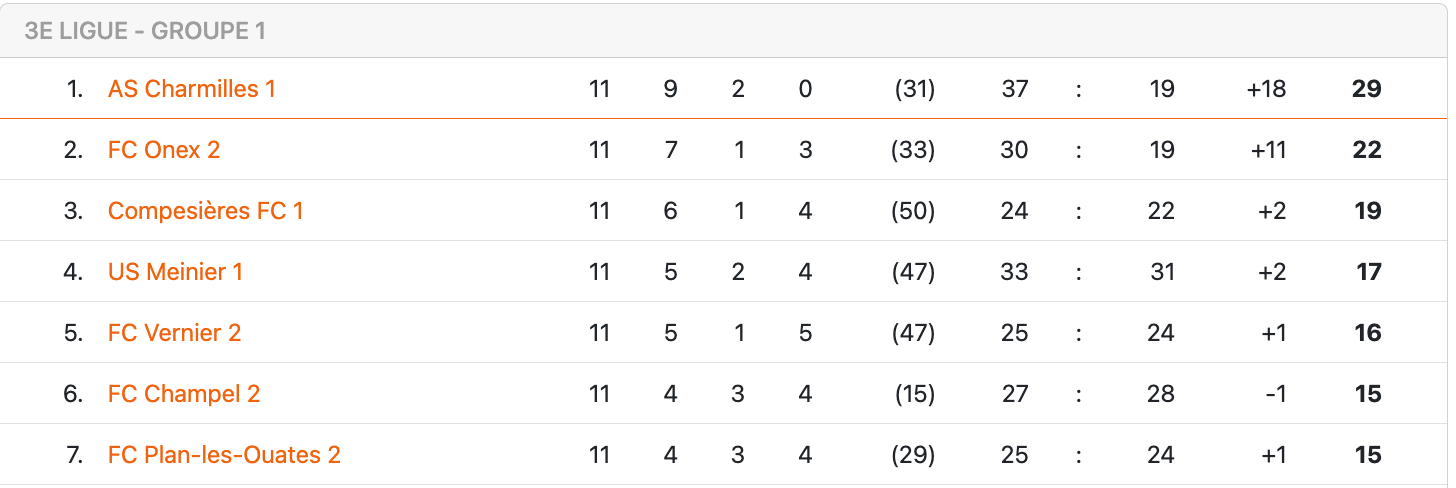
Task: Click FC Onex 2's 22 points total
Action: click(x=1366, y=150)
